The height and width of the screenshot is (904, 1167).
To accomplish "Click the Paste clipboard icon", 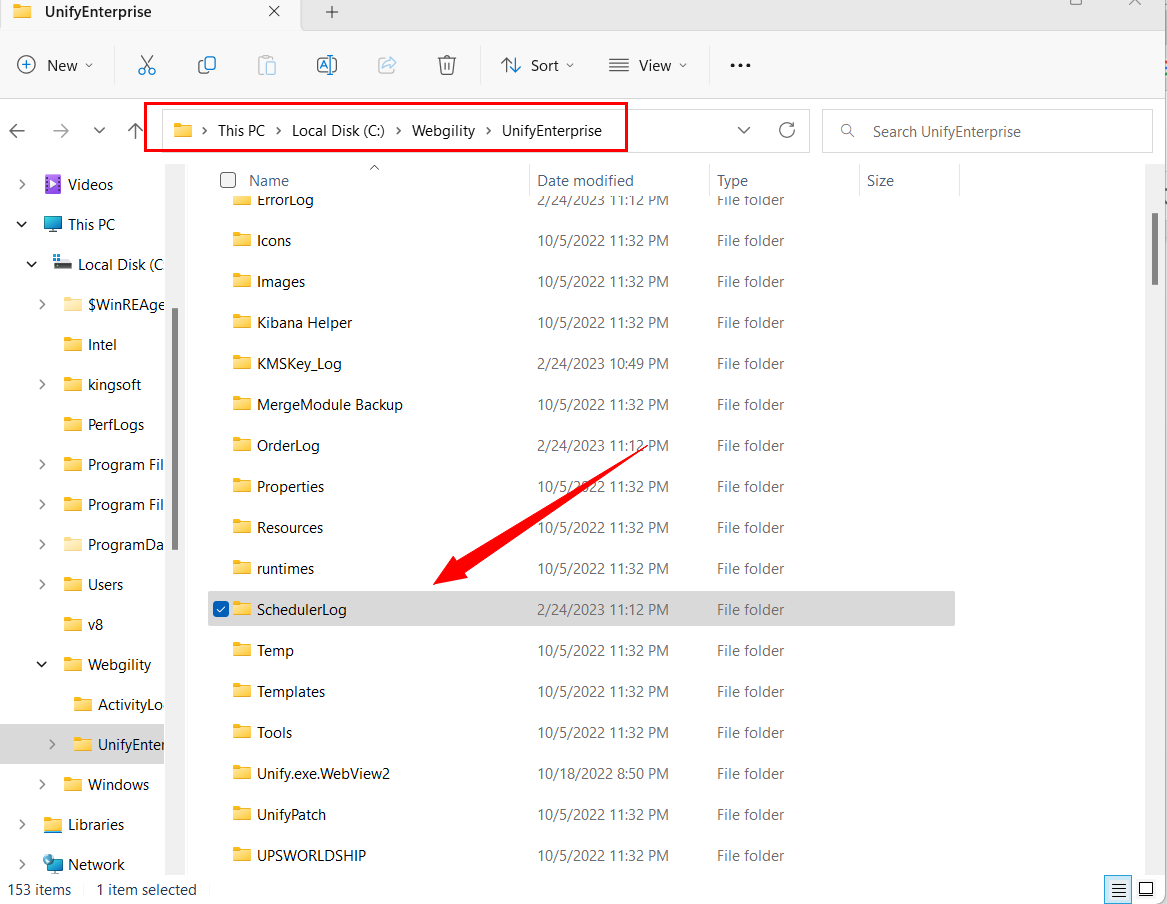I will point(266,65).
